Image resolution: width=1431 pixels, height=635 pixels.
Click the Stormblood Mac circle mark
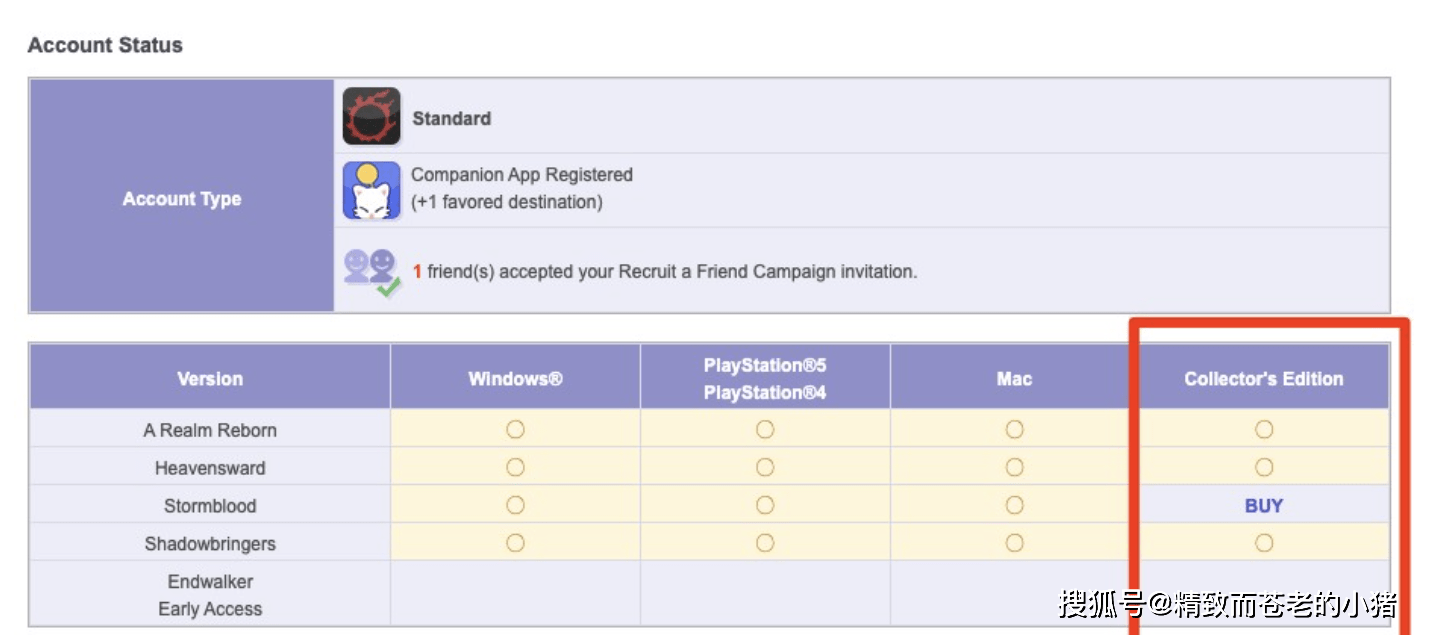click(1014, 505)
